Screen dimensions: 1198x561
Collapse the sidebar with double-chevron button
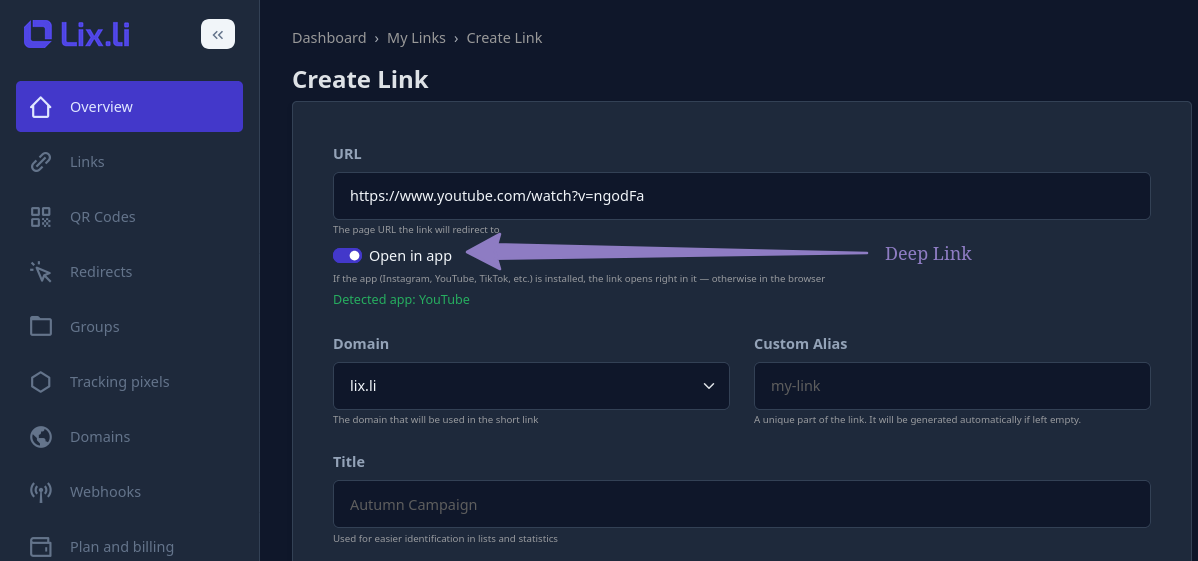(218, 34)
